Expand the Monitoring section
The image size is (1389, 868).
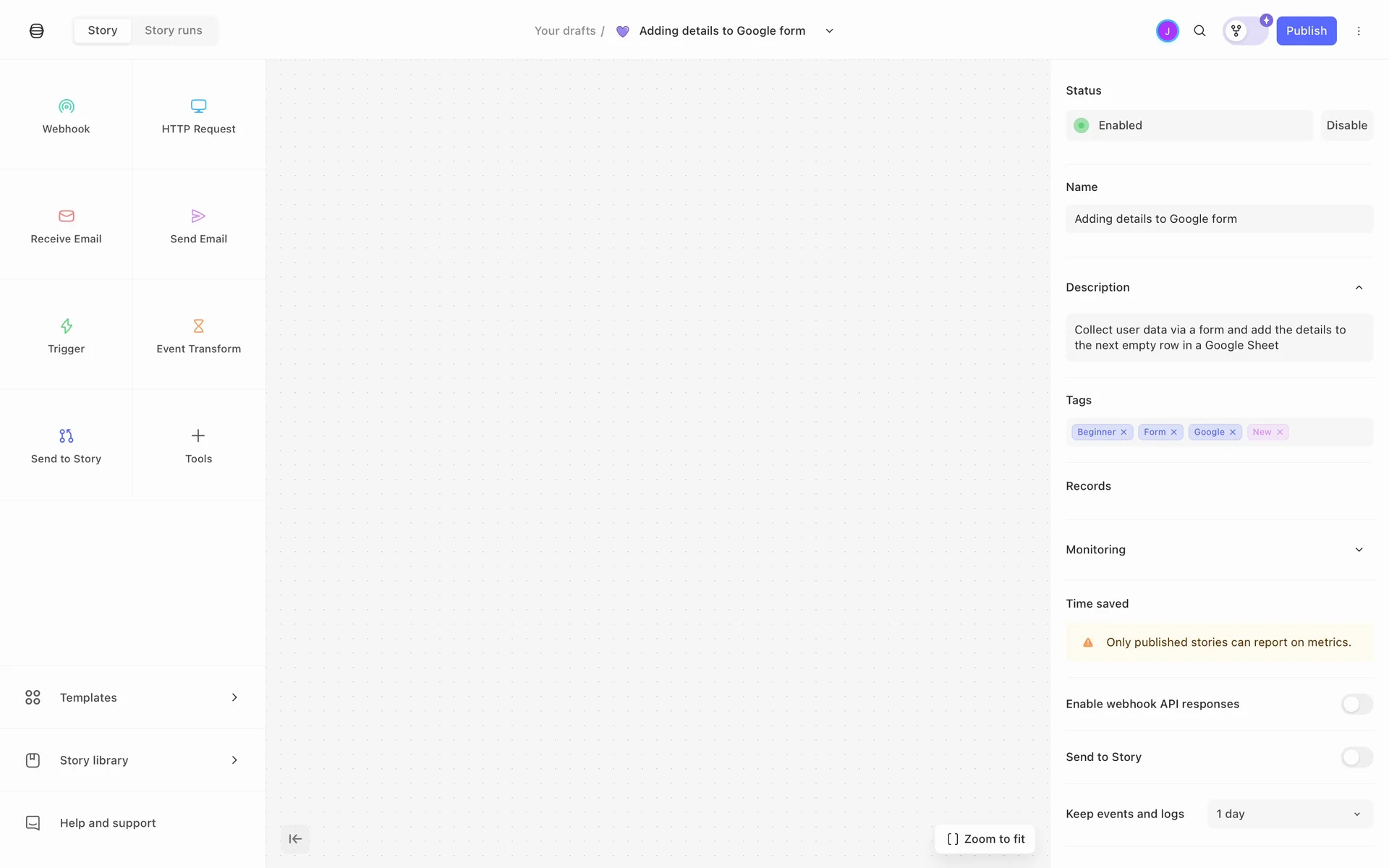click(1359, 550)
